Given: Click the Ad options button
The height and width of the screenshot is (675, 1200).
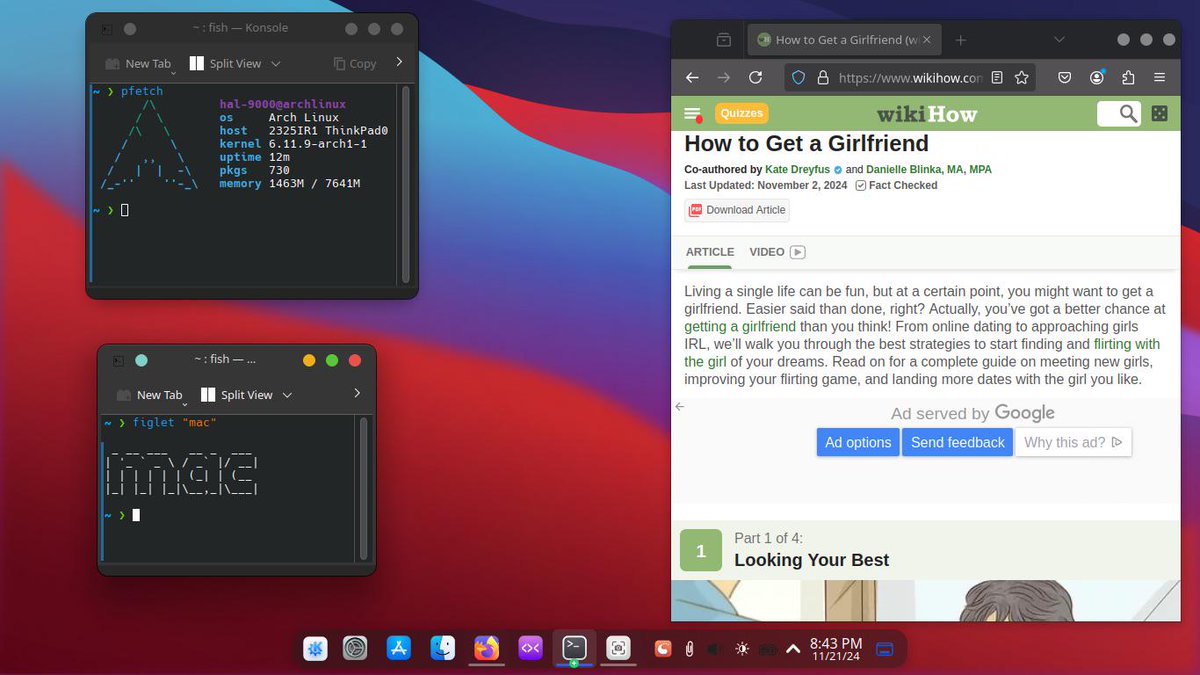Looking at the screenshot, I should pyautogui.click(x=858, y=442).
